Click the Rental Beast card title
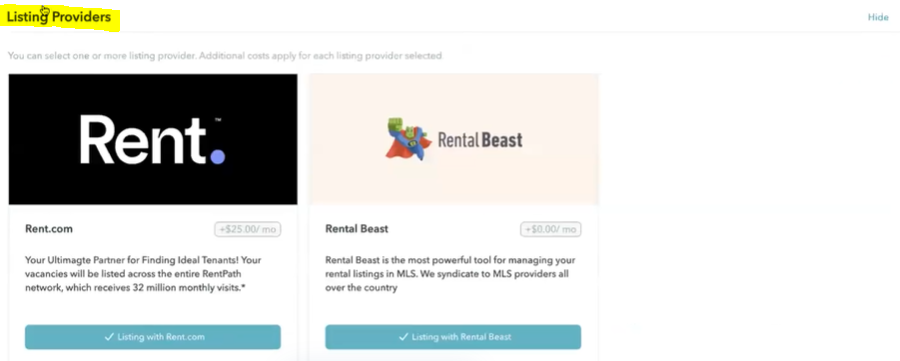The width and height of the screenshot is (900, 361). point(356,229)
